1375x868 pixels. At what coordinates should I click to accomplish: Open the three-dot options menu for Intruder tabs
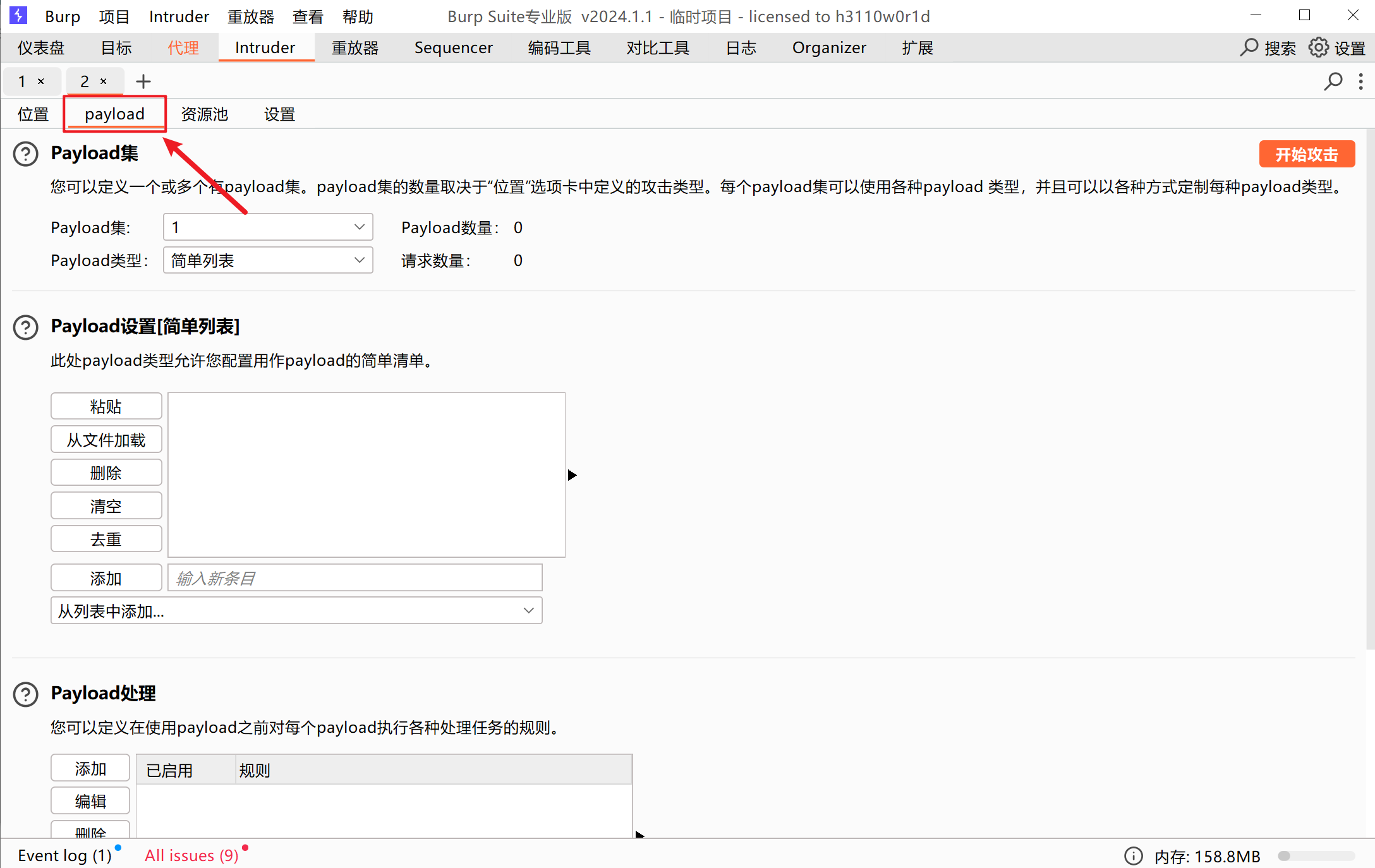(1361, 81)
